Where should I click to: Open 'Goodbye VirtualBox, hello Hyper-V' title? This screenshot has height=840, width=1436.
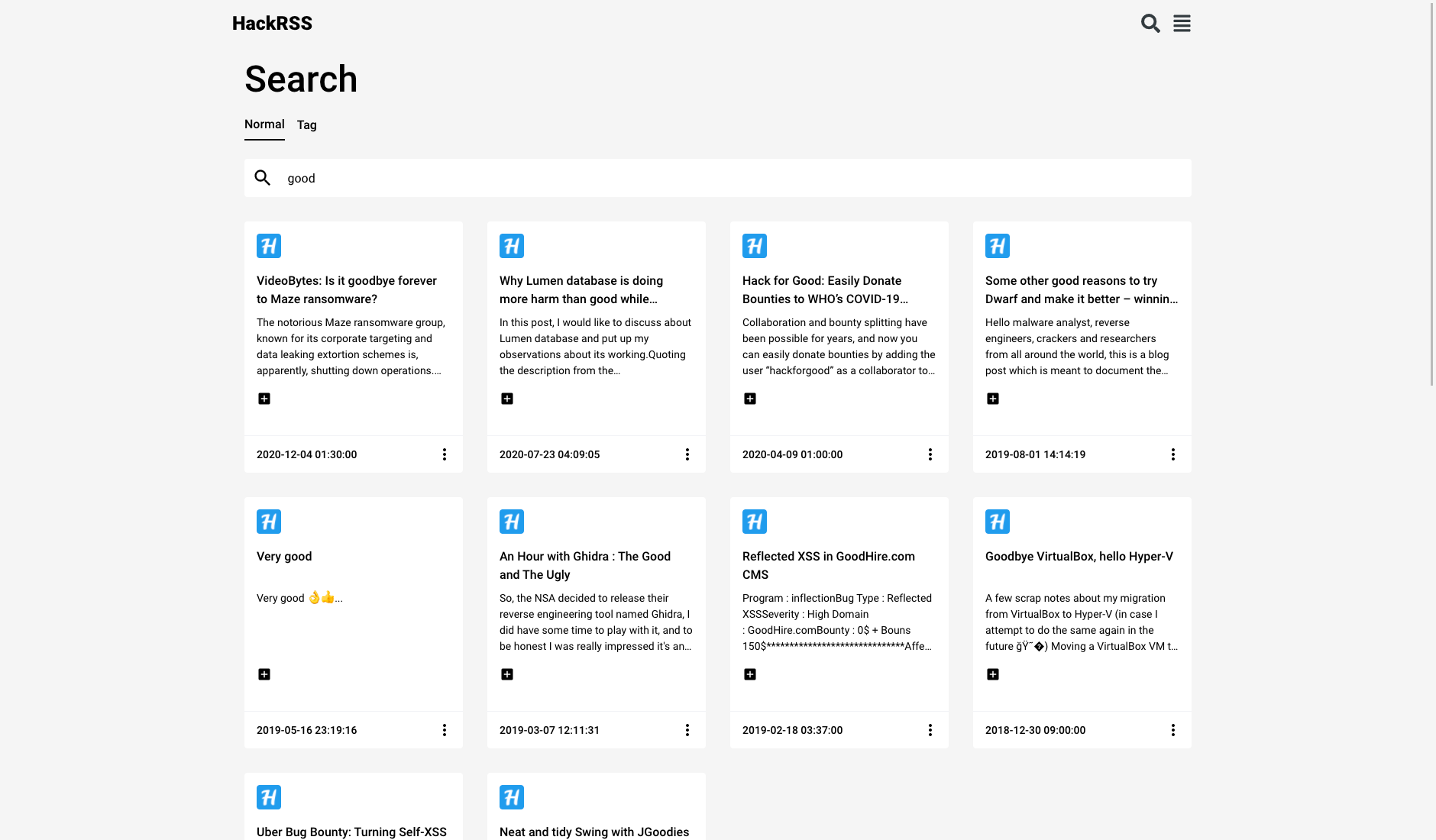[1079, 557]
